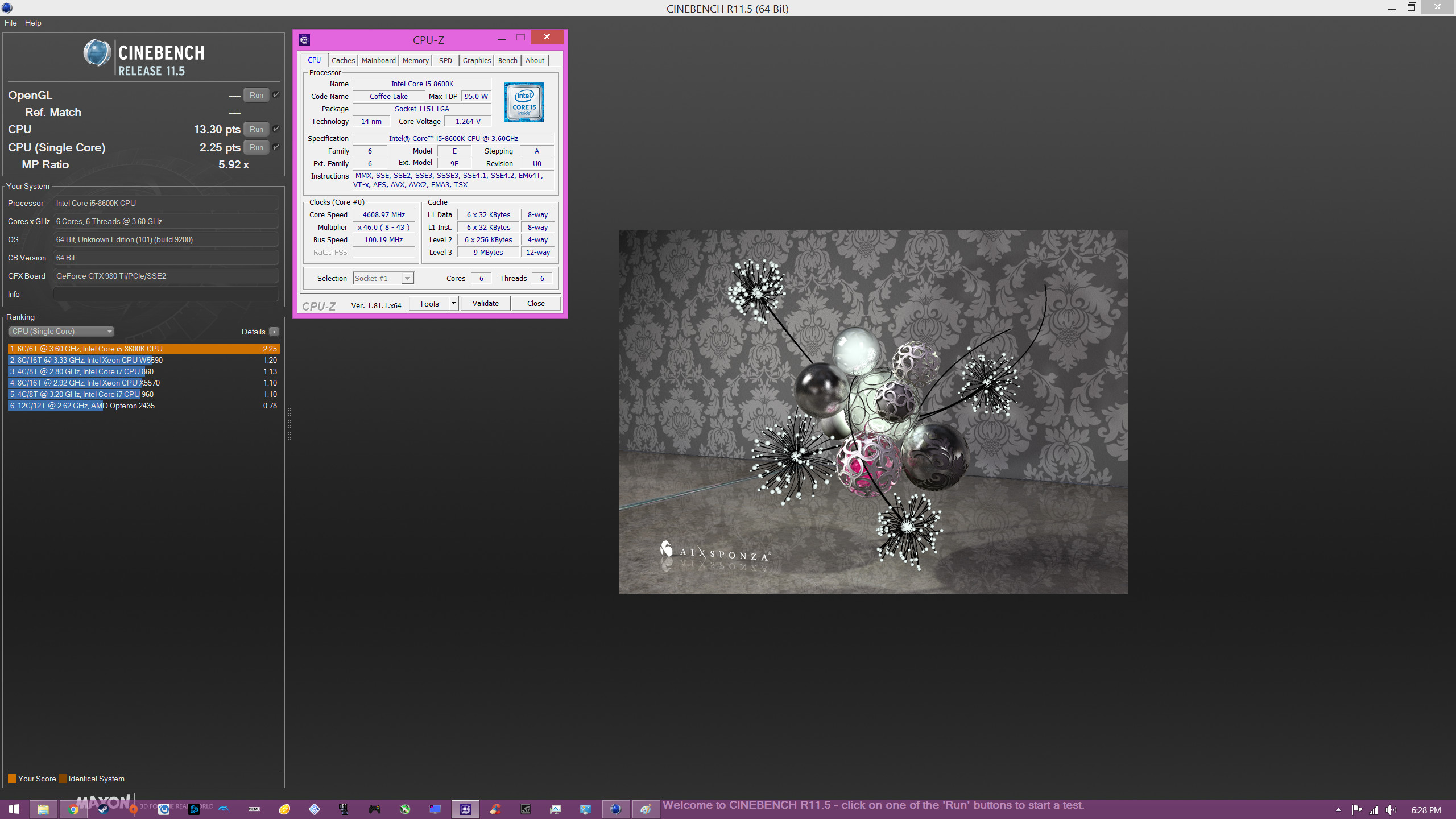Switch to the Bench tab in CPU-Z
Screen dimensions: 1456x819
coord(508,60)
